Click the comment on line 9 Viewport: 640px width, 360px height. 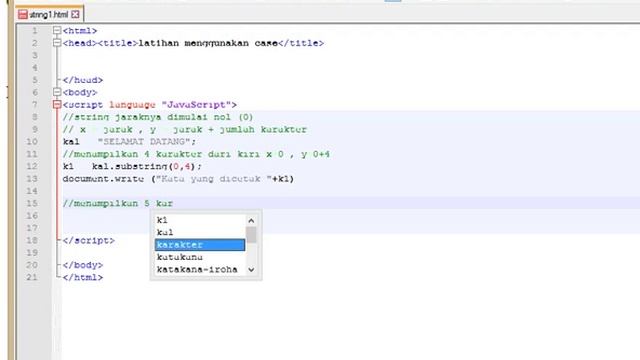(184, 129)
